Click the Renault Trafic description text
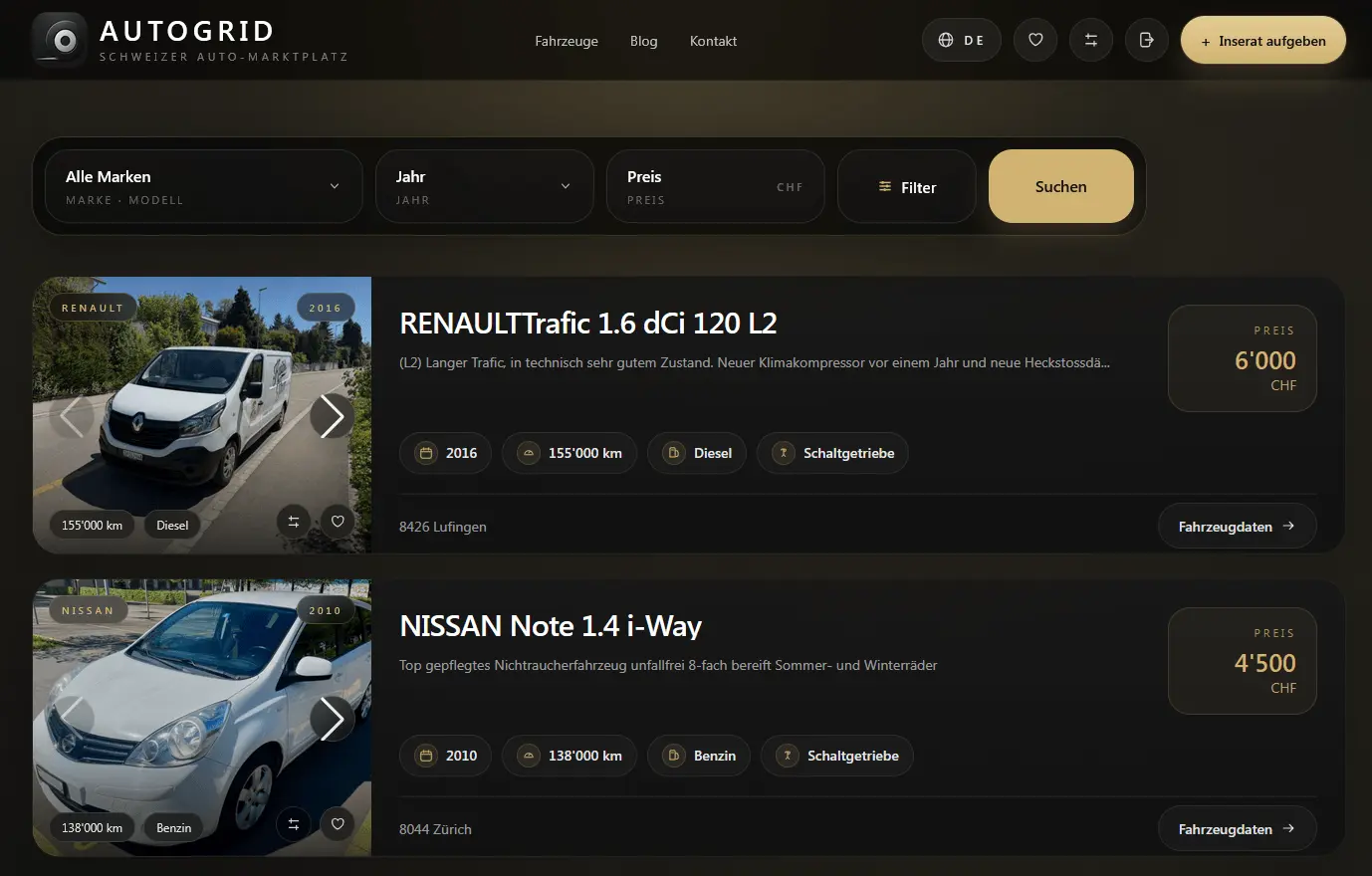The width and height of the screenshot is (1372, 876). [755, 362]
